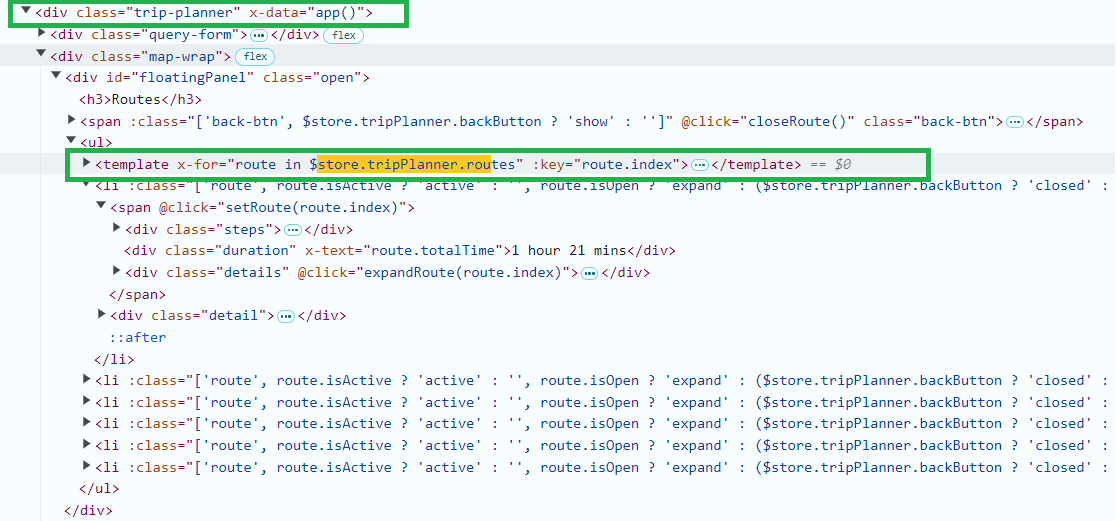Collapse the setRoute span node
Image resolution: width=1117 pixels, height=521 pixels.
(x=101, y=206)
